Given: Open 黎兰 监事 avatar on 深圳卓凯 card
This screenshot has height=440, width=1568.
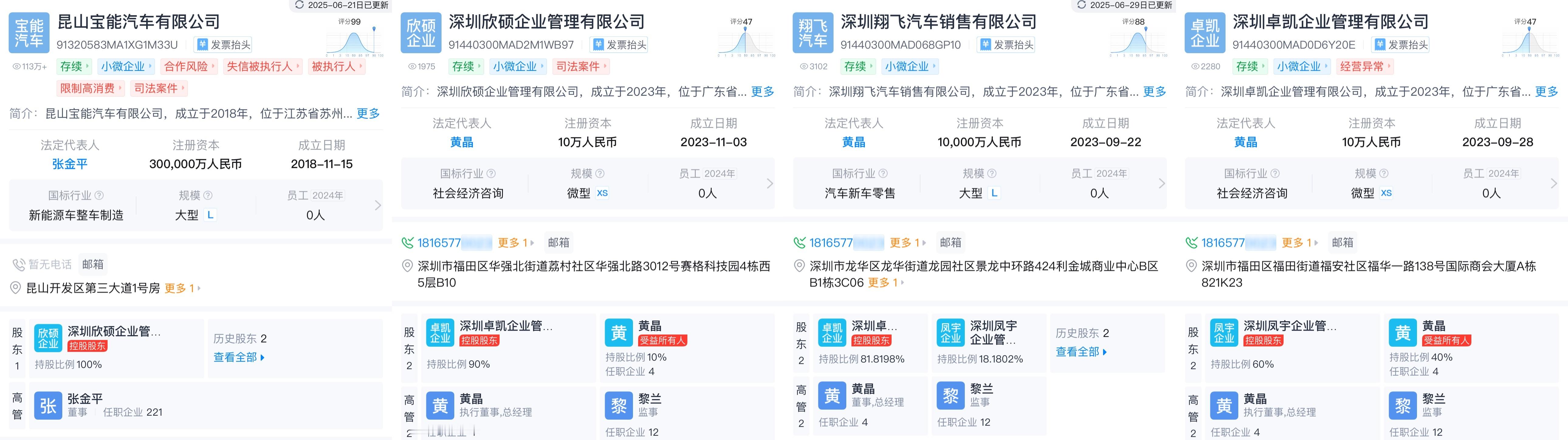Looking at the screenshot, I should pyautogui.click(x=1402, y=405).
